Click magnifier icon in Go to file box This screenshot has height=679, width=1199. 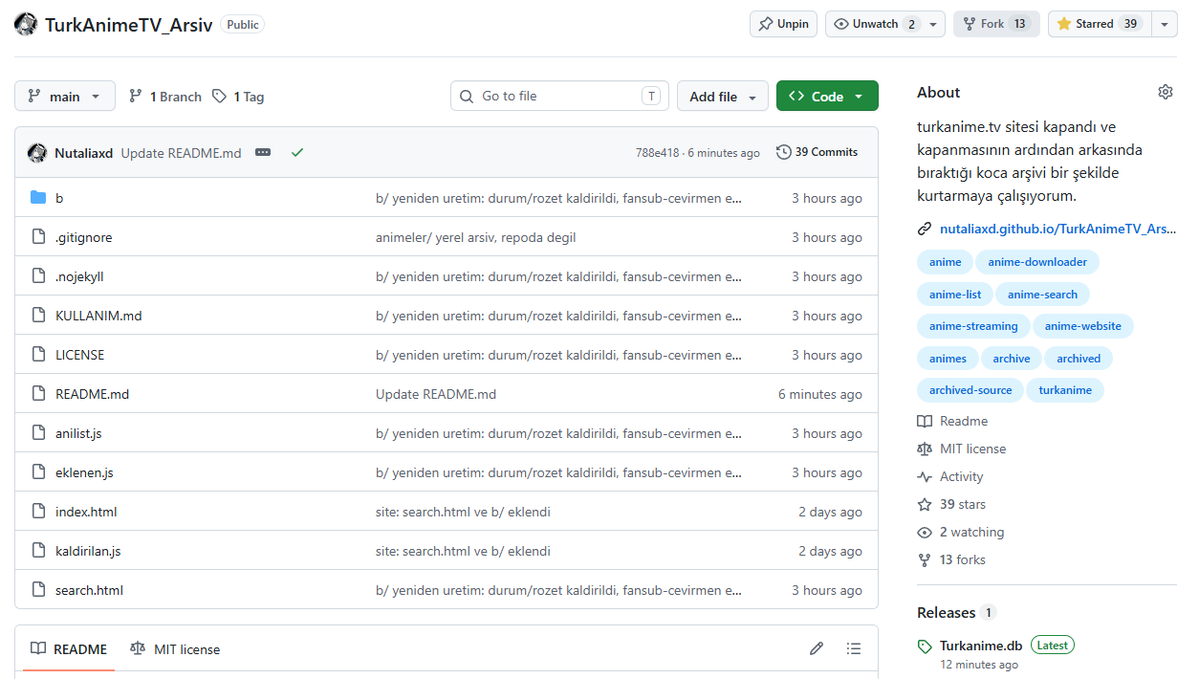466,96
